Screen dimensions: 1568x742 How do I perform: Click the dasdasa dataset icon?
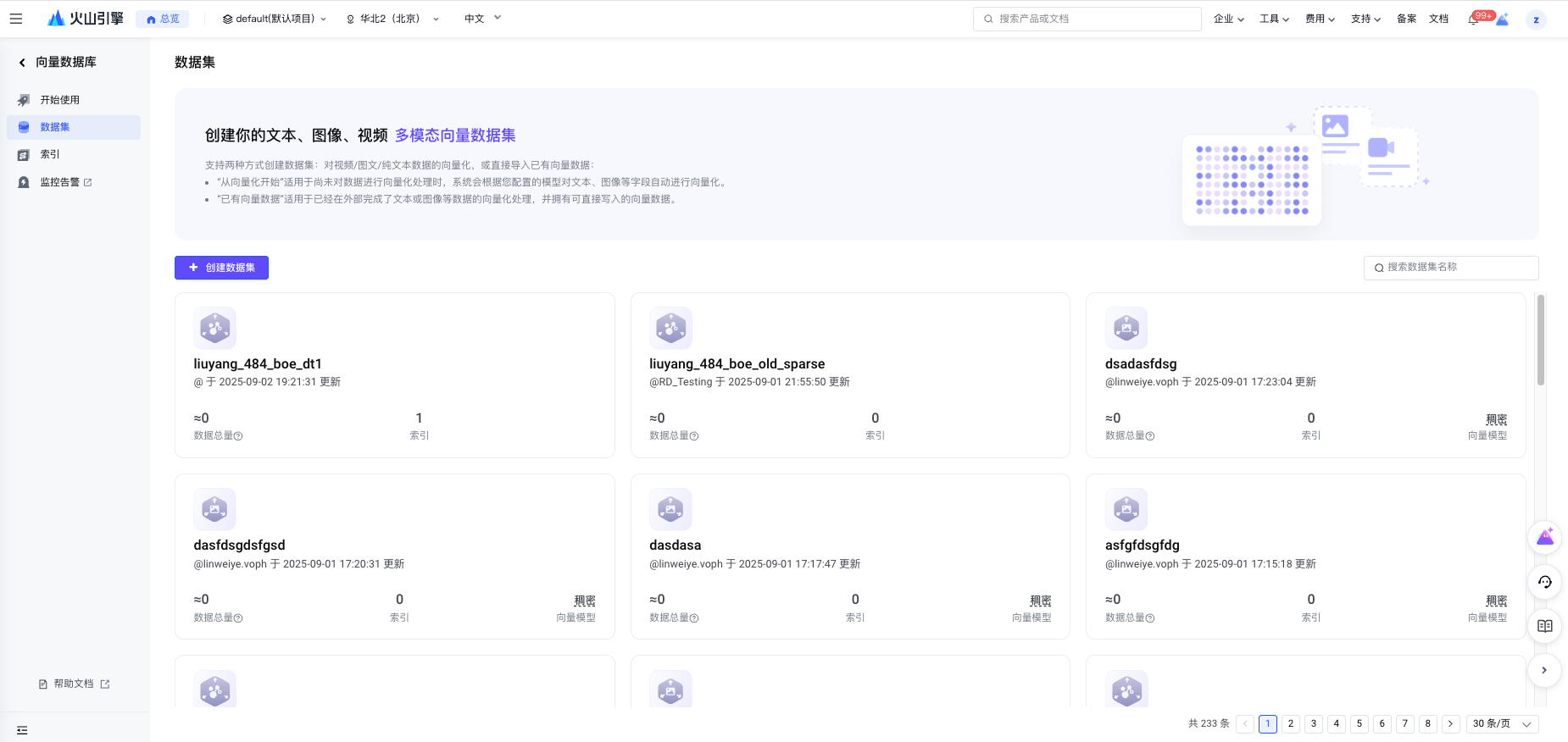click(x=670, y=509)
